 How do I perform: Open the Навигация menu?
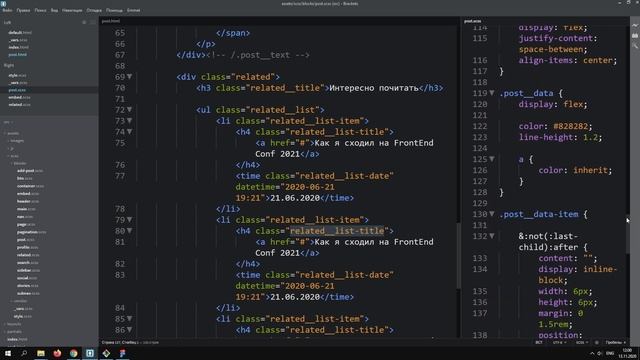coord(72,10)
